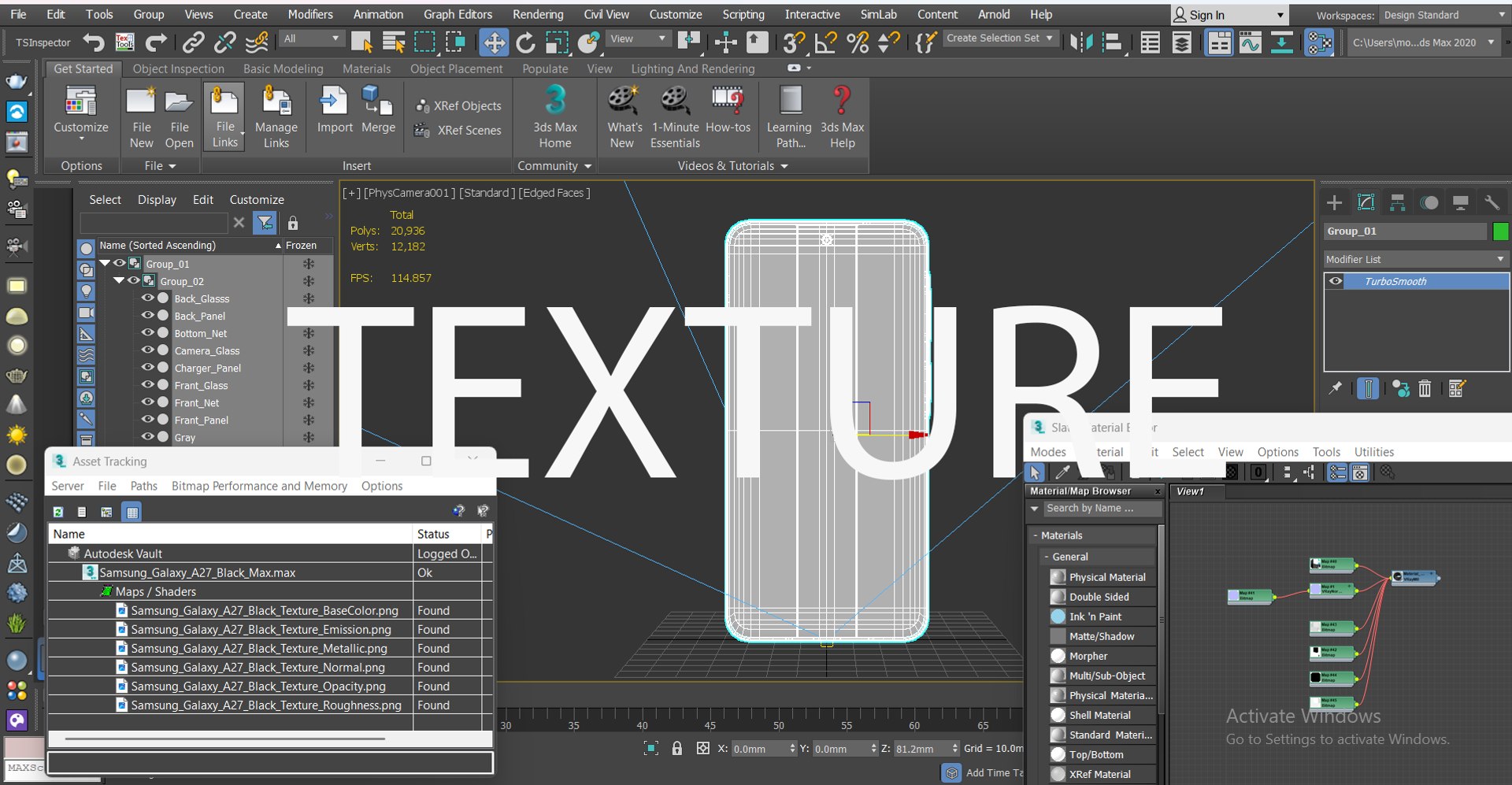
Task: Open the Modifier List dropdown
Action: (1416, 259)
